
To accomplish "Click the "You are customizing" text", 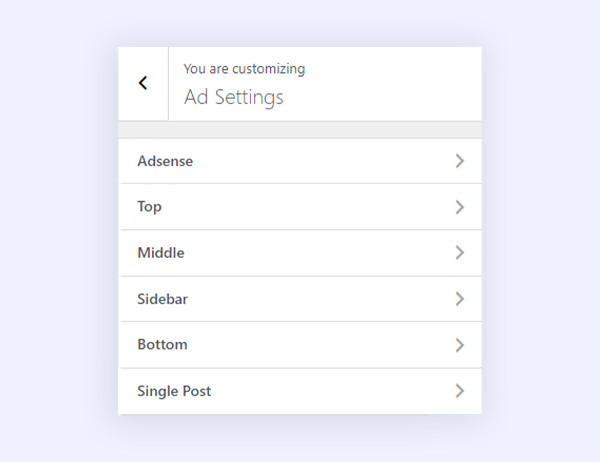I will [x=244, y=69].
